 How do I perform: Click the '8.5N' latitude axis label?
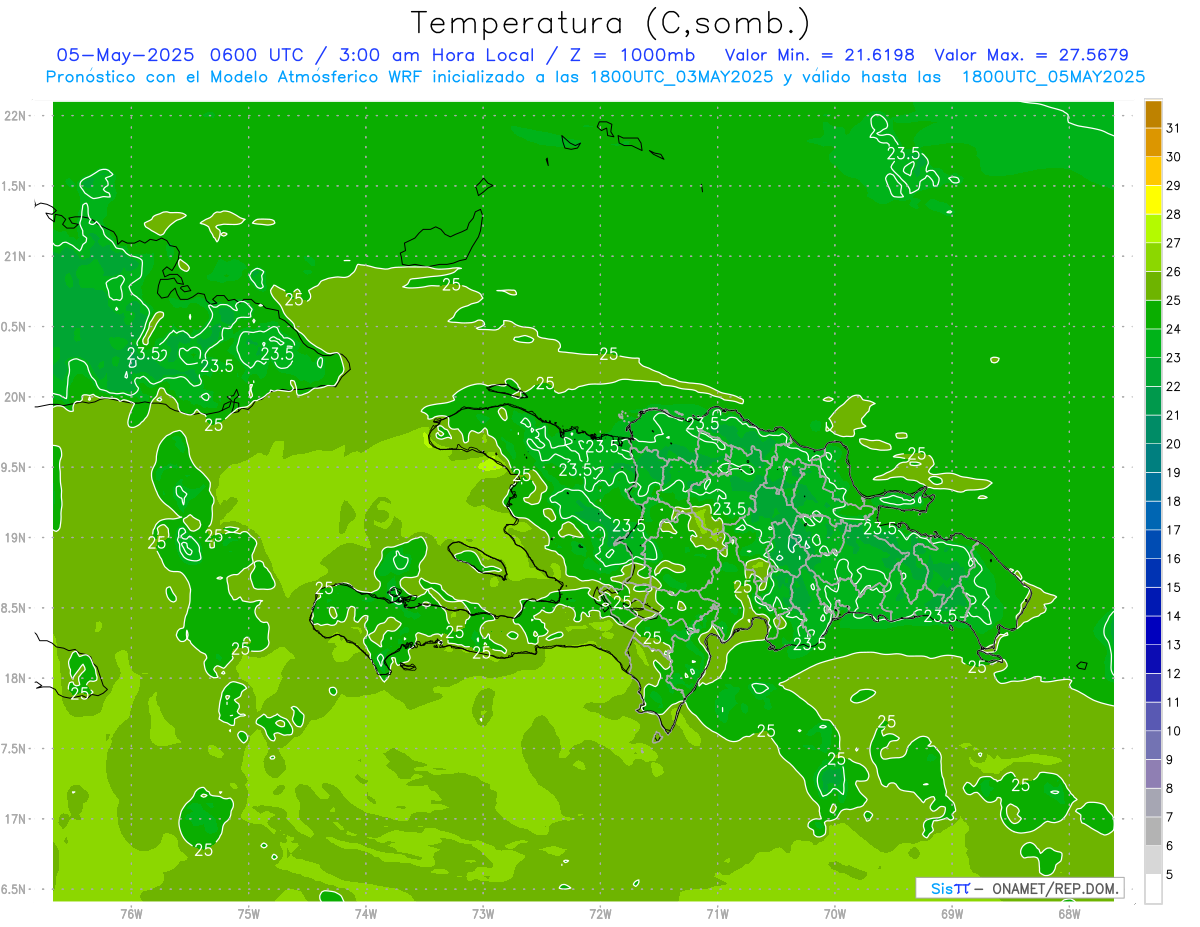click(15, 608)
